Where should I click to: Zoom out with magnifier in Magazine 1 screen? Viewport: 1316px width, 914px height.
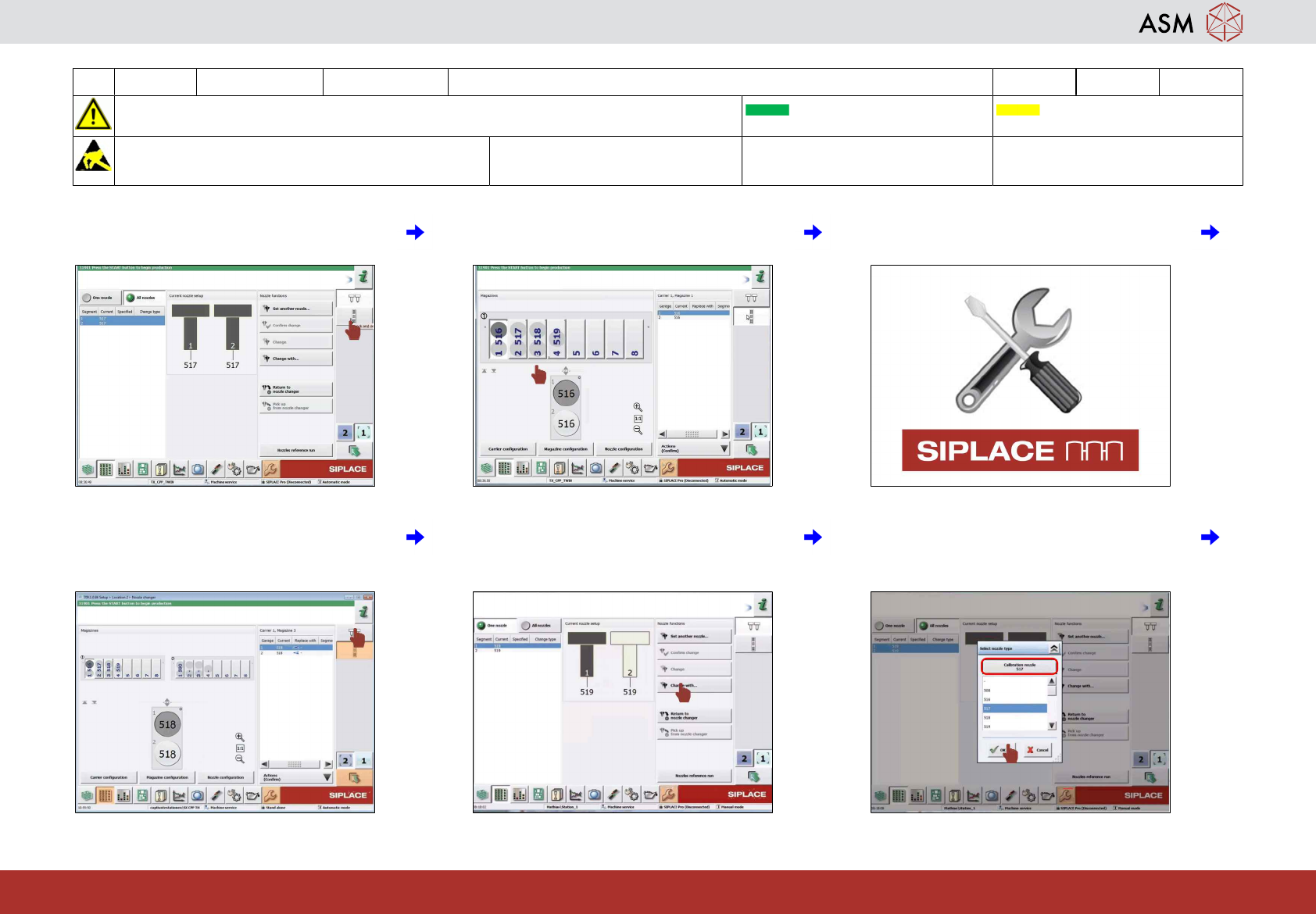(x=638, y=430)
